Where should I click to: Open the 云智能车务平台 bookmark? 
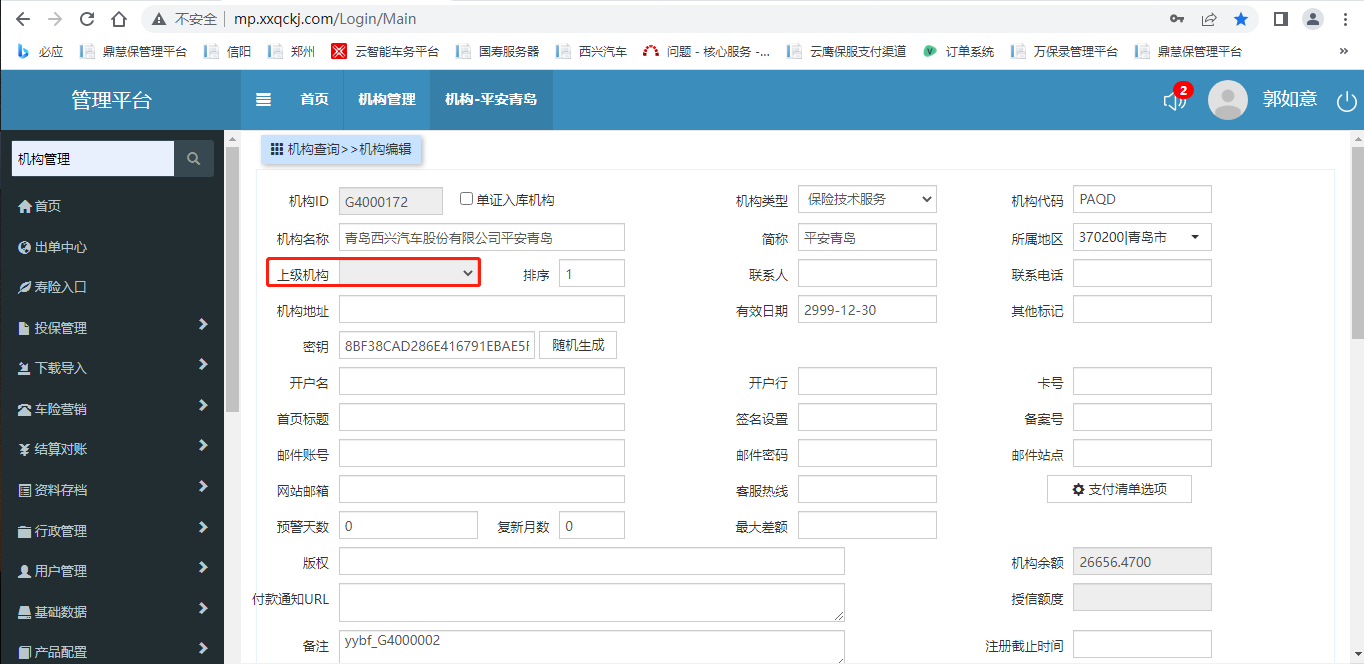386,51
